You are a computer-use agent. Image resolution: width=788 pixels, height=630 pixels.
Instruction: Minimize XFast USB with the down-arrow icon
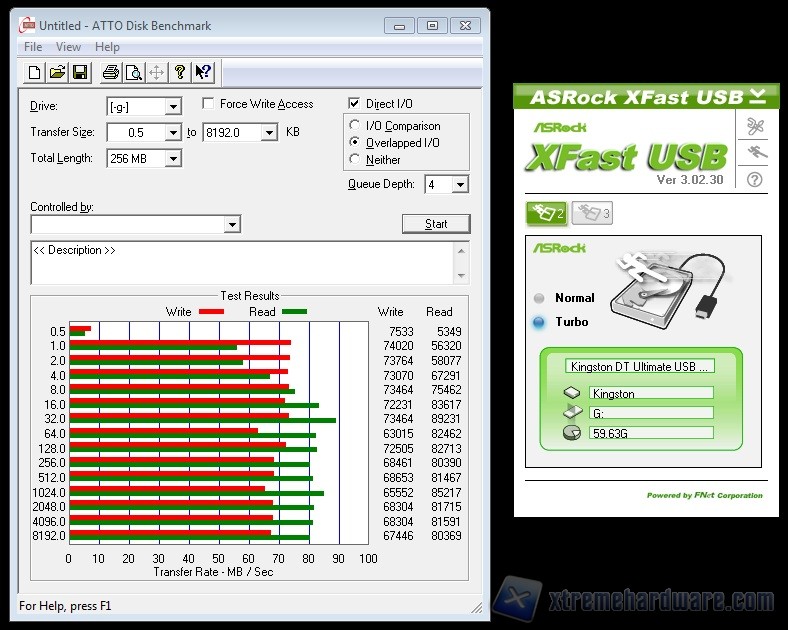[x=759, y=96]
